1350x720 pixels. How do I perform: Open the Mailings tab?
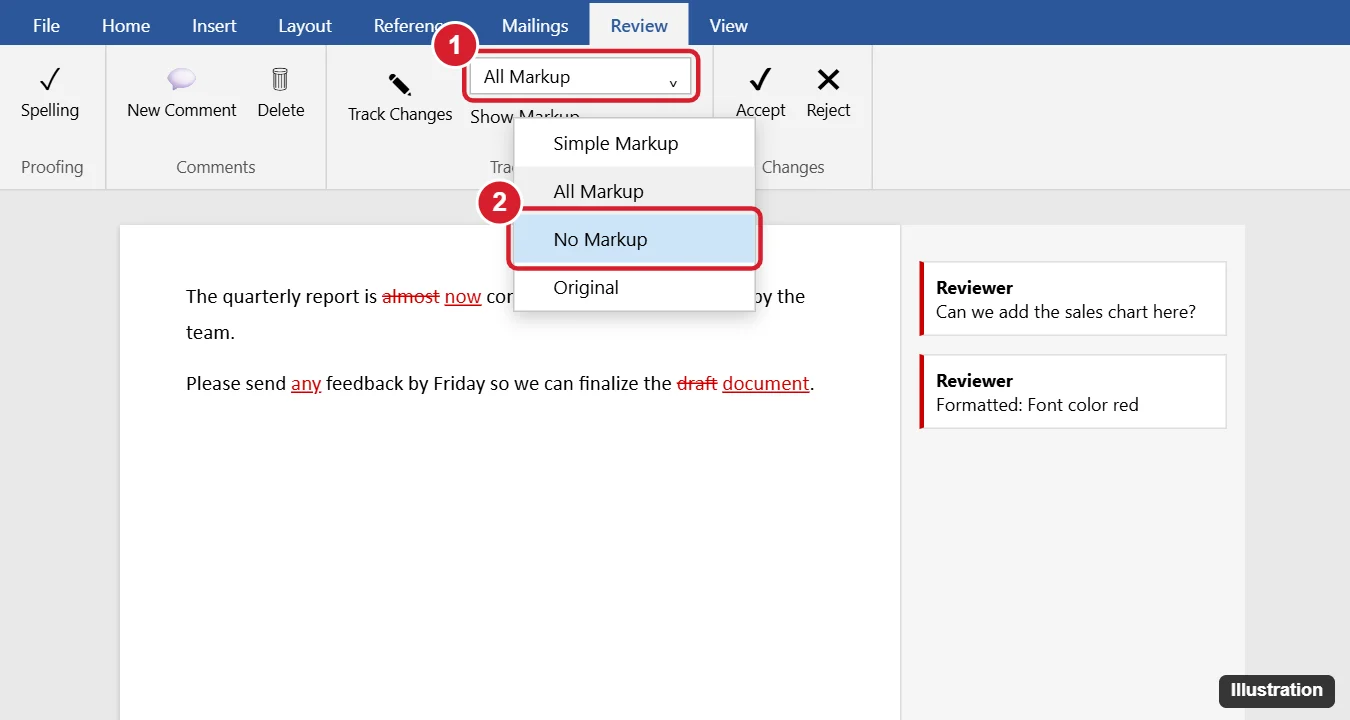pos(535,26)
